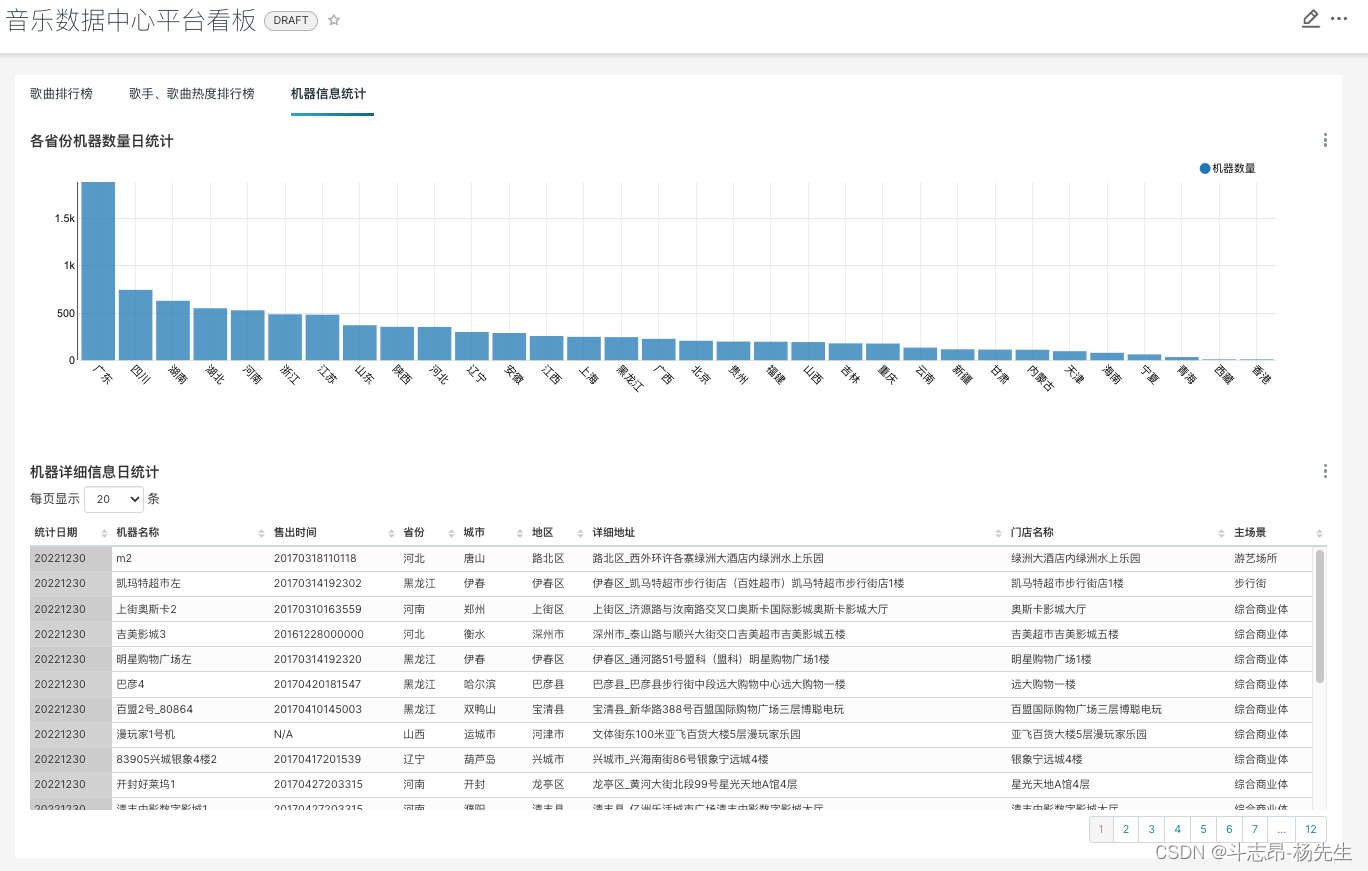The height and width of the screenshot is (871, 1368).
Task: Click the 广东 bar in the chart
Action: coord(98,271)
